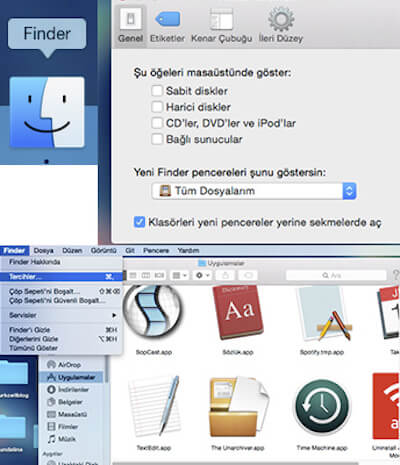Screen dimensions: 400x465
Task: Choose Finder Hakkında from the menu
Action: (x=61, y=262)
